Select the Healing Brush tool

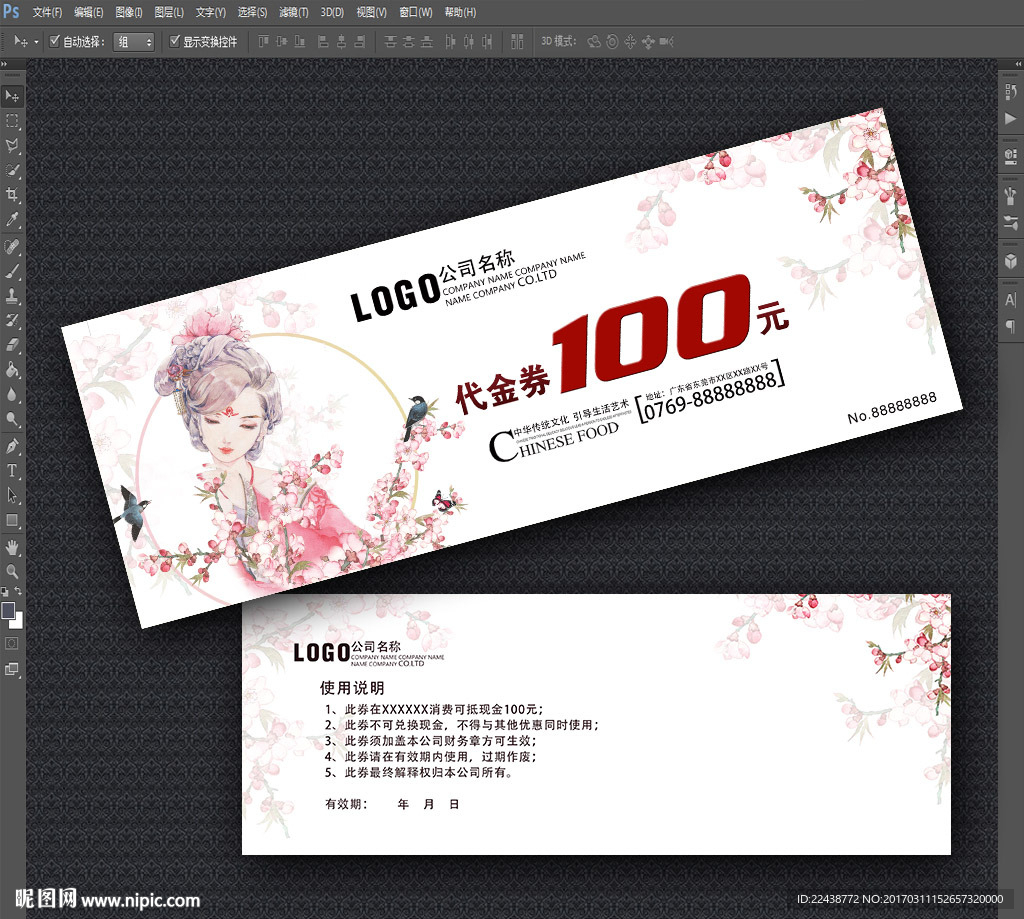pyautogui.click(x=12, y=247)
